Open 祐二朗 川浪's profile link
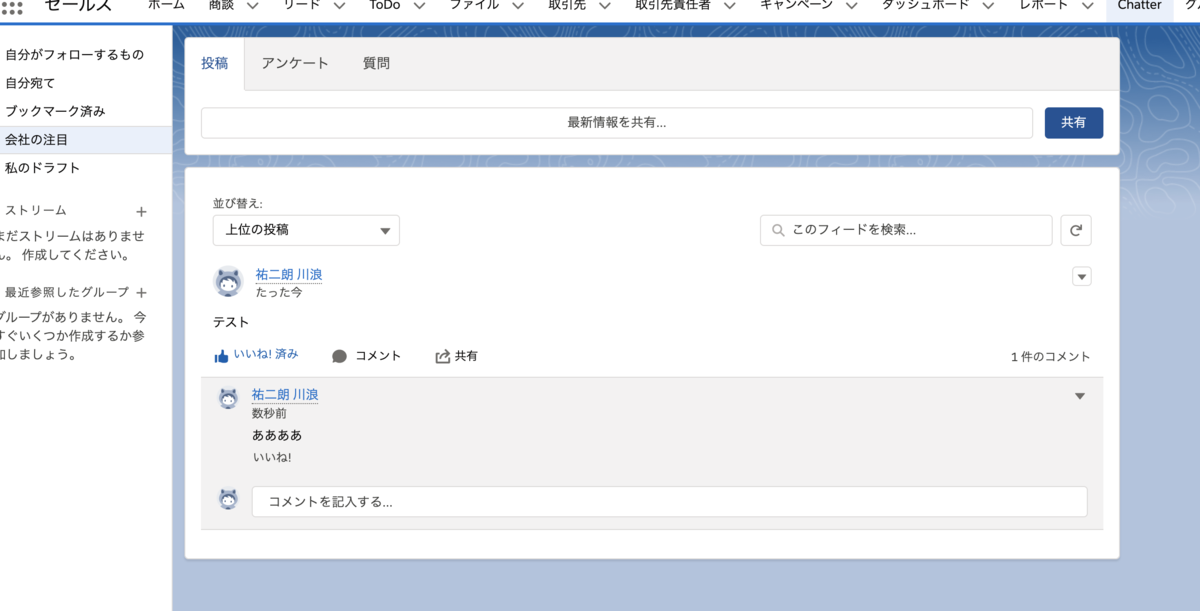Viewport: 1200px width, 611px height. (x=286, y=275)
